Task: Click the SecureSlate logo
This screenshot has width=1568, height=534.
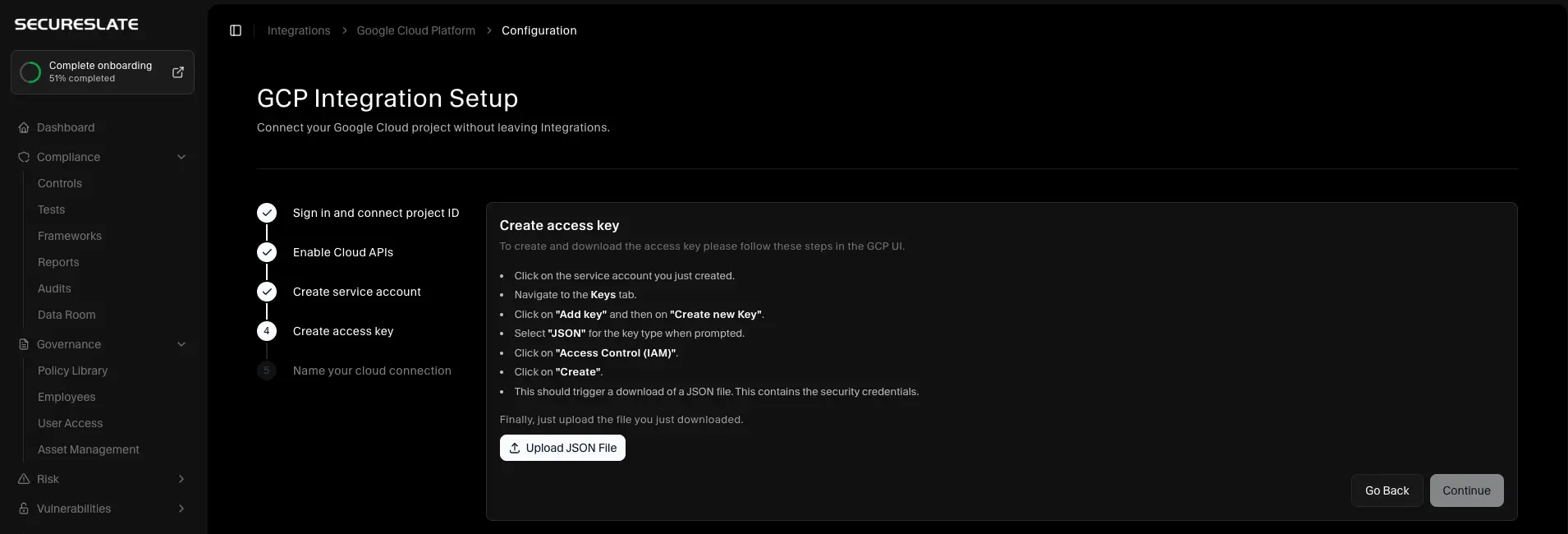Action: [x=76, y=25]
